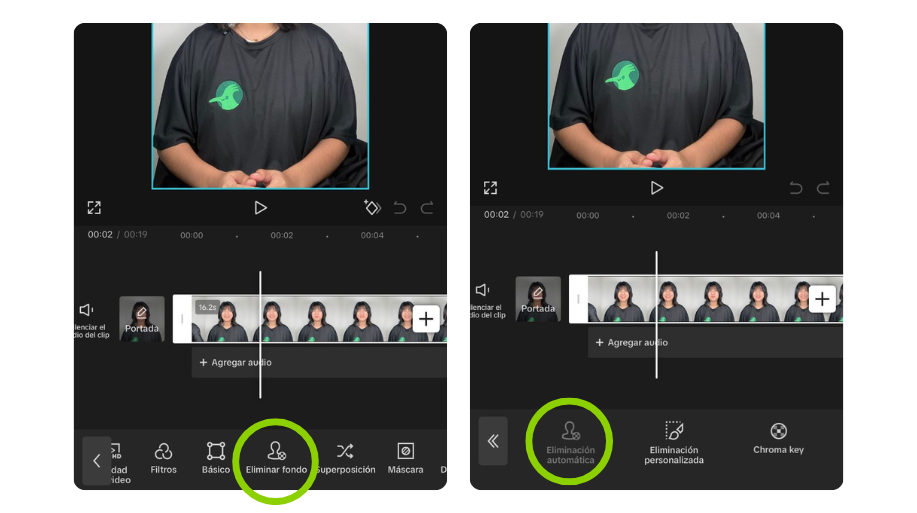Screen dimensions: 917x513
Task: Play the video in the left screen
Action: 260,208
